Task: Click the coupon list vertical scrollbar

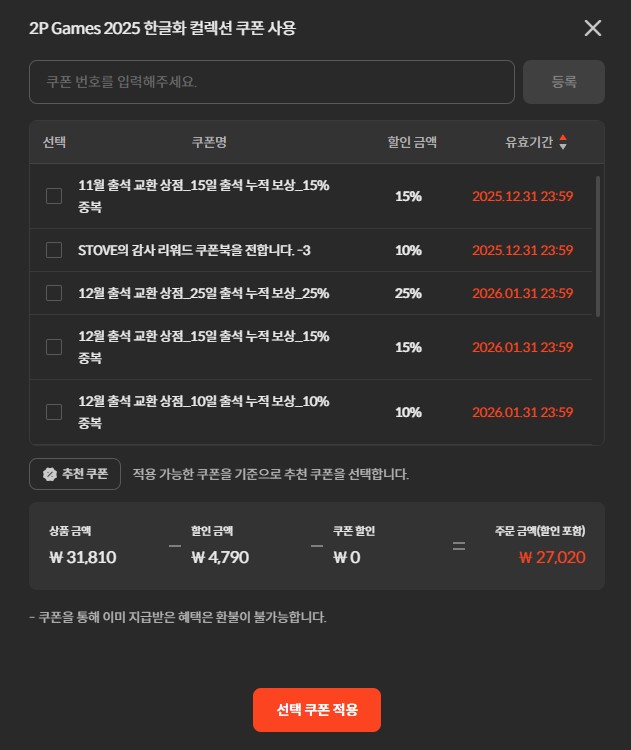Action: (598, 246)
